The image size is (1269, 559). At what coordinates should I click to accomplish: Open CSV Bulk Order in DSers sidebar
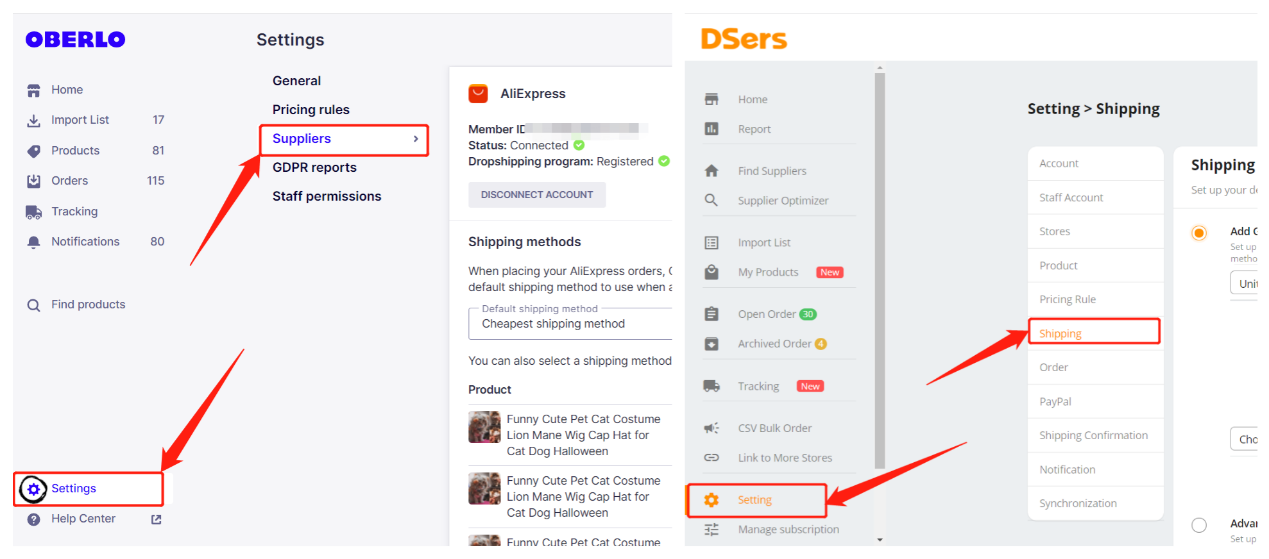coord(775,429)
